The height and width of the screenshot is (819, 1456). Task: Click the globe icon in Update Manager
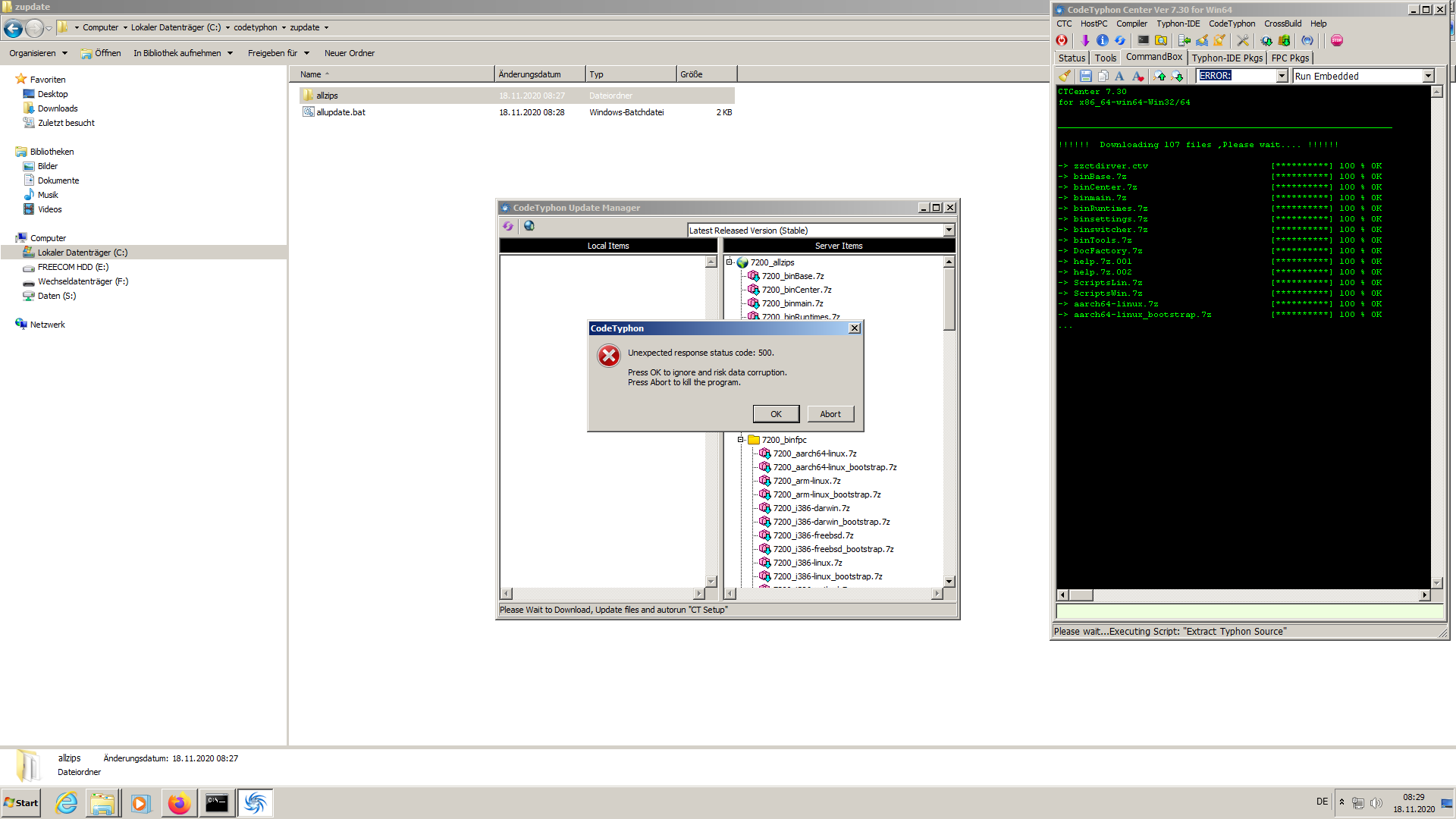tap(529, 226)
